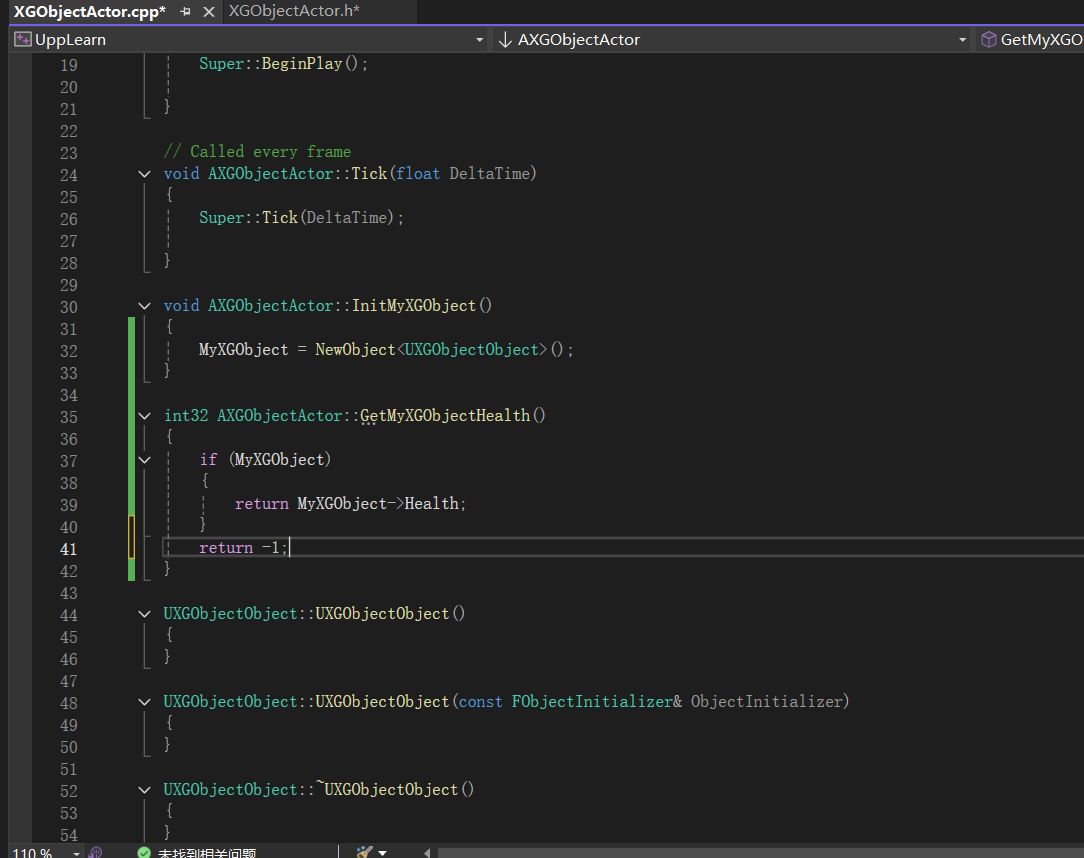1084x858 pixels.
Task: Open the UppLearn project scope dropdown
Action: tap(480, 40)
